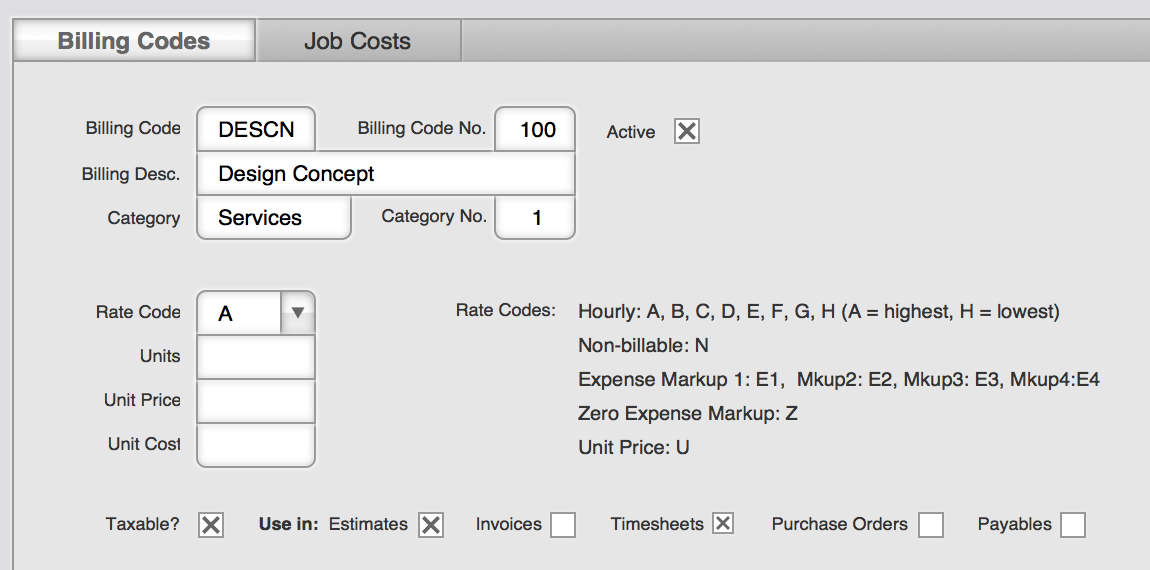Check the Payables checkbox

pyautogui.click(x=1072, y=525)
